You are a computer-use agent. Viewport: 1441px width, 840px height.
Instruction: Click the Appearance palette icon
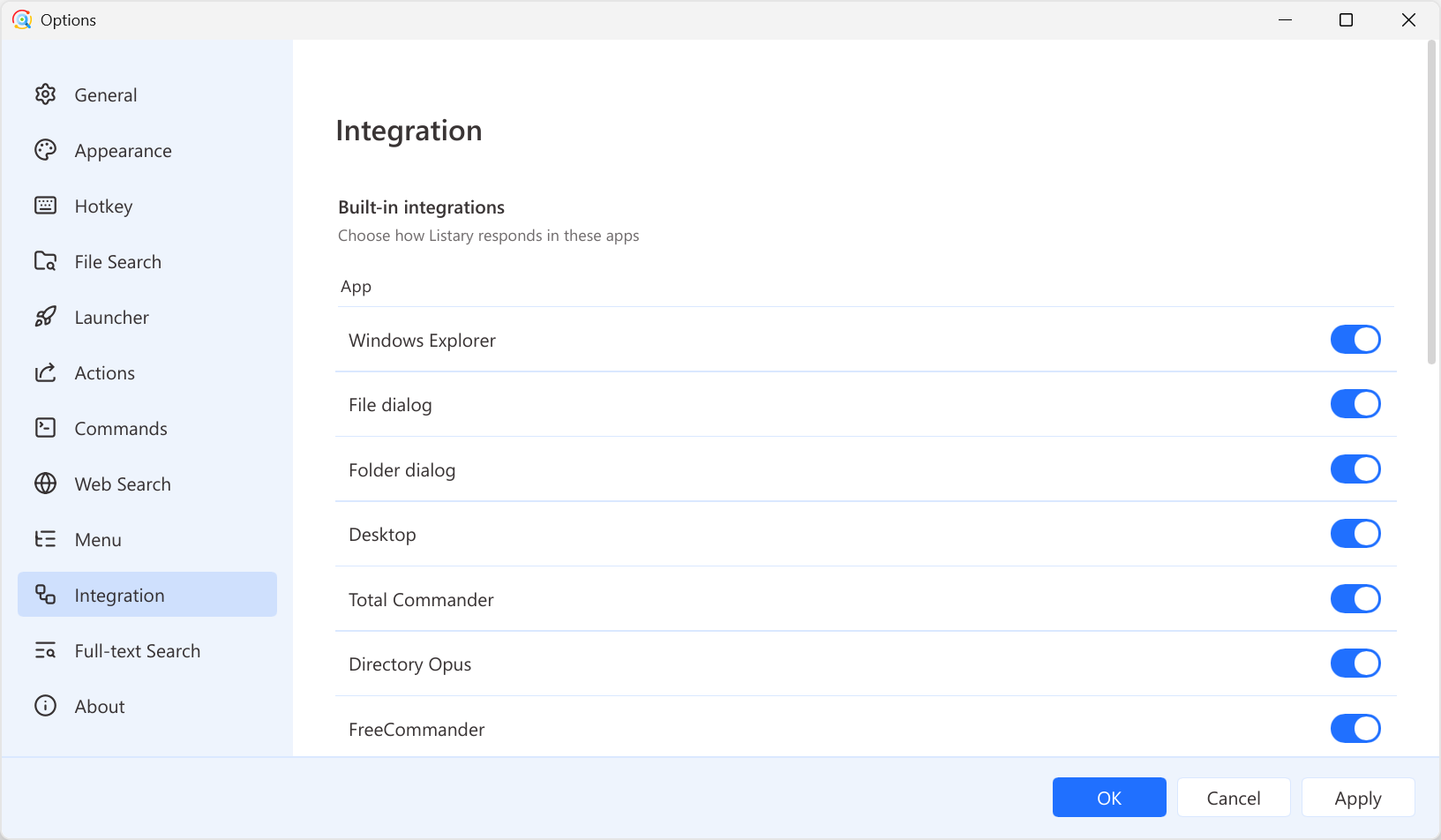[x=45, y=150]
